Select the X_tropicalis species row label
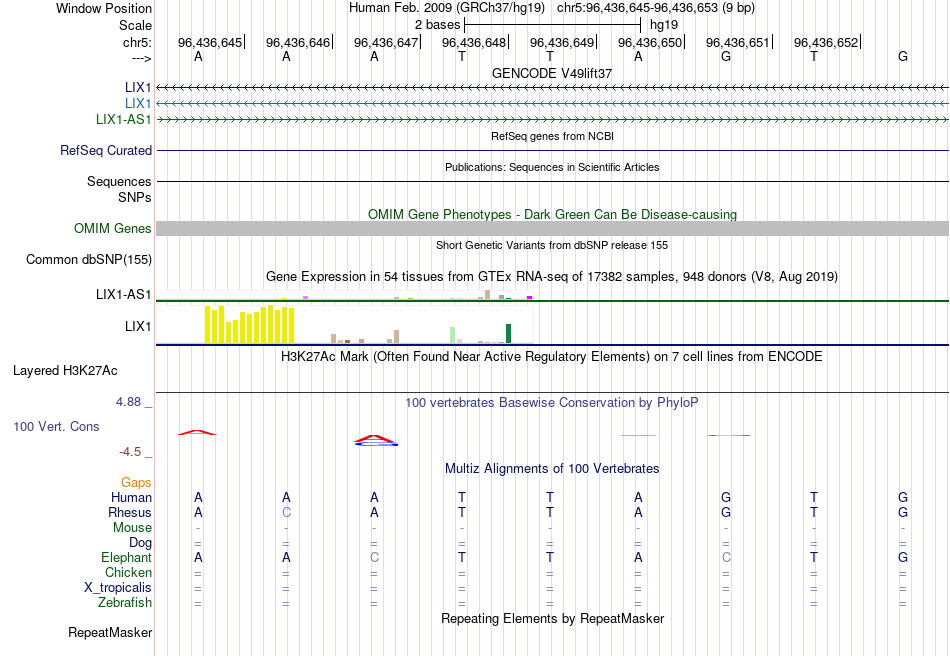Screen dimensions: 950x656 point(118,588)
